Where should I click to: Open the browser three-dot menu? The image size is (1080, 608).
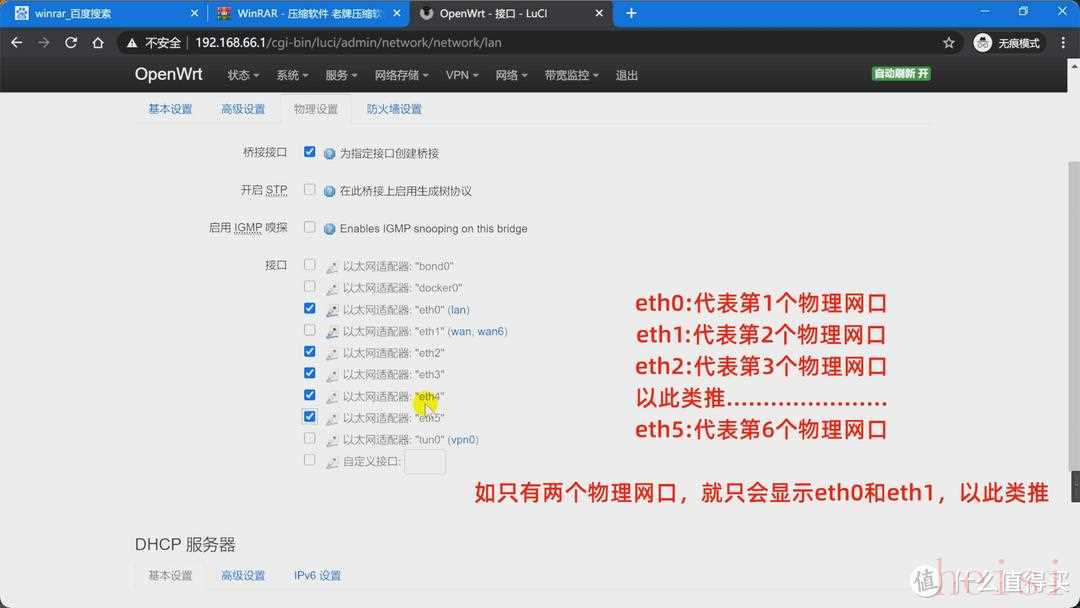(x=1062, y=43)
